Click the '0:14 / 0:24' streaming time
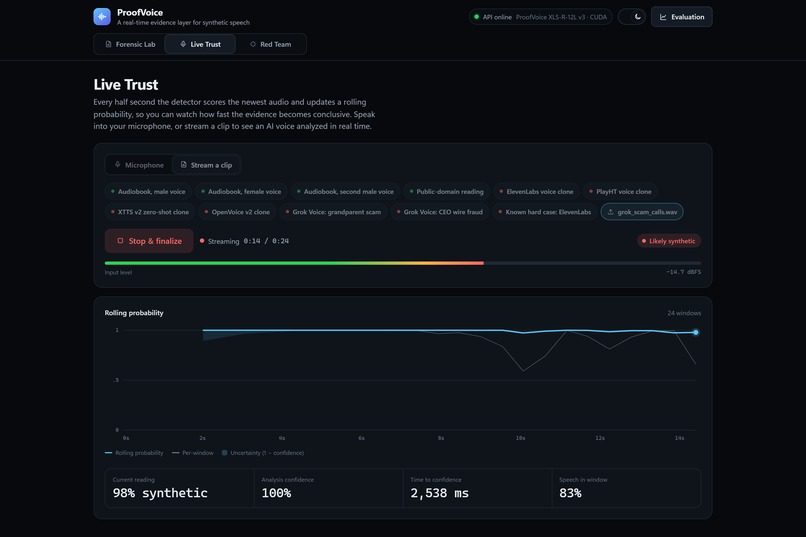 pyautogui.click(x=266, y=241)
